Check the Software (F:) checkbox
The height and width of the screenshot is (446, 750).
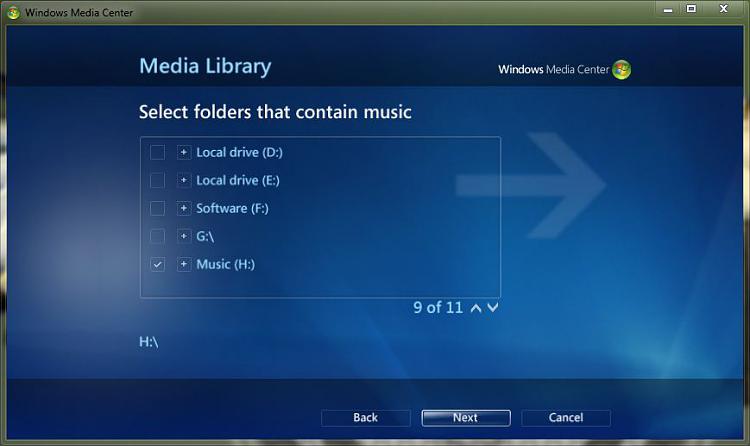pos(157,209)
